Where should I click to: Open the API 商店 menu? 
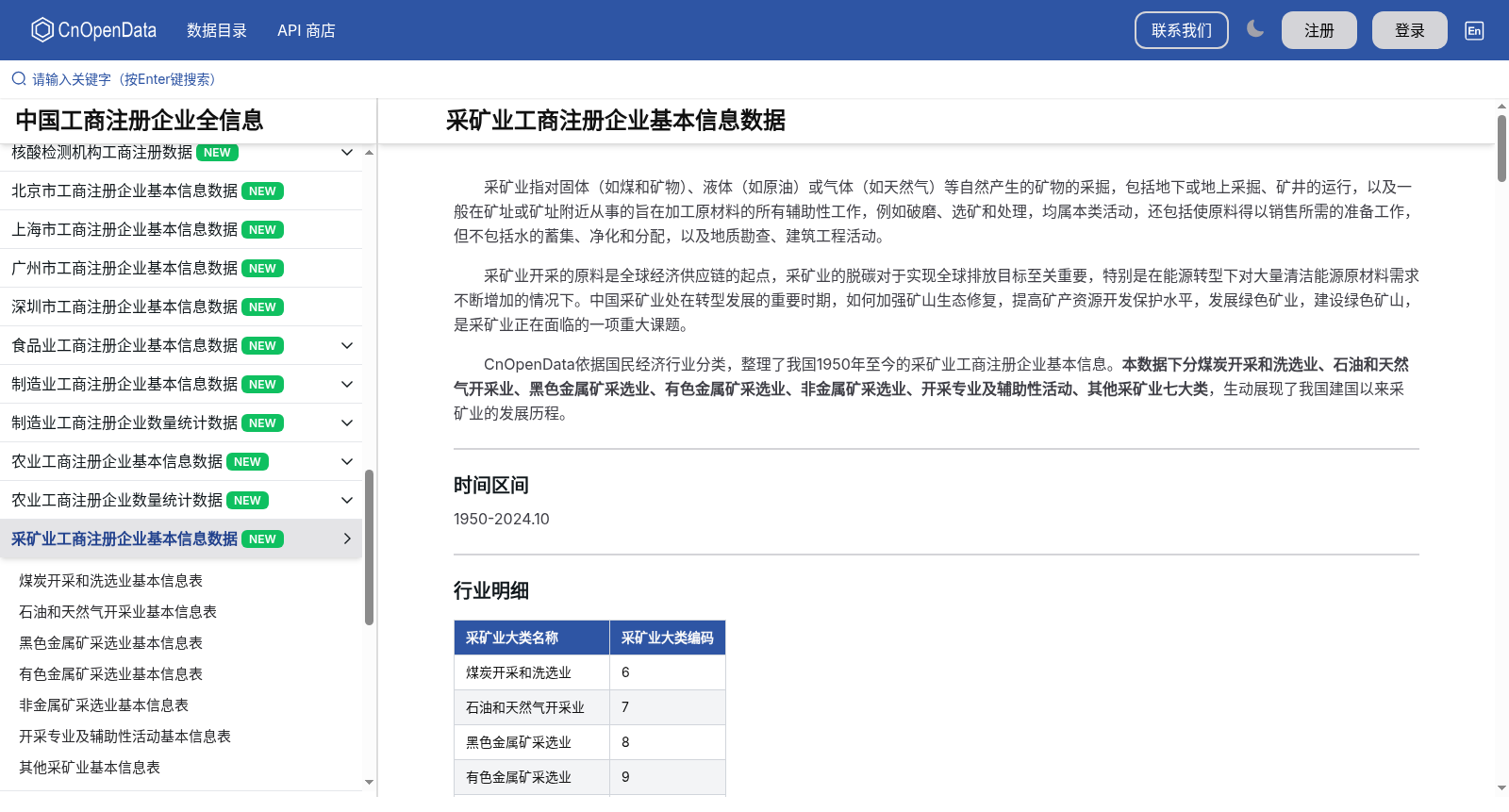tap(307, 30)
